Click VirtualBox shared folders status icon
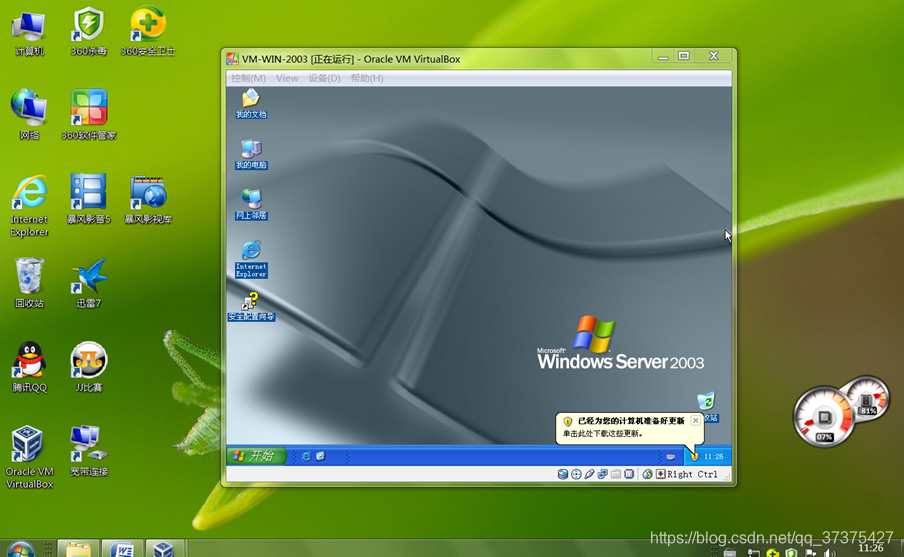 616,474
